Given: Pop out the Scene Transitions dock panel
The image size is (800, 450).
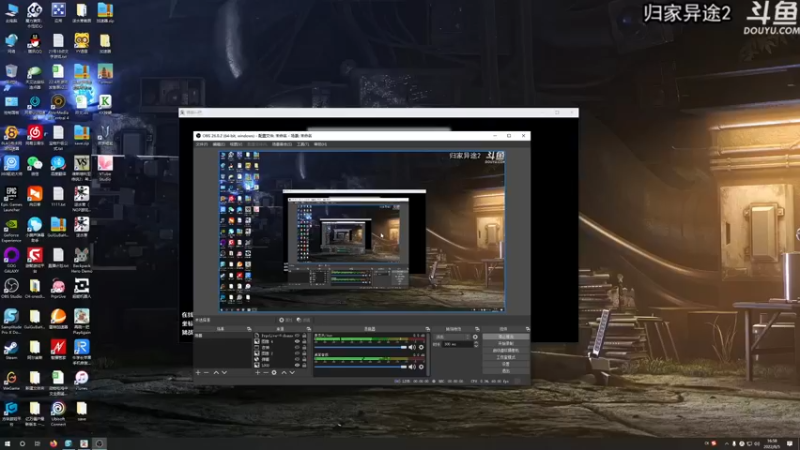Looking at the screenshot, I should click(477, 329).
